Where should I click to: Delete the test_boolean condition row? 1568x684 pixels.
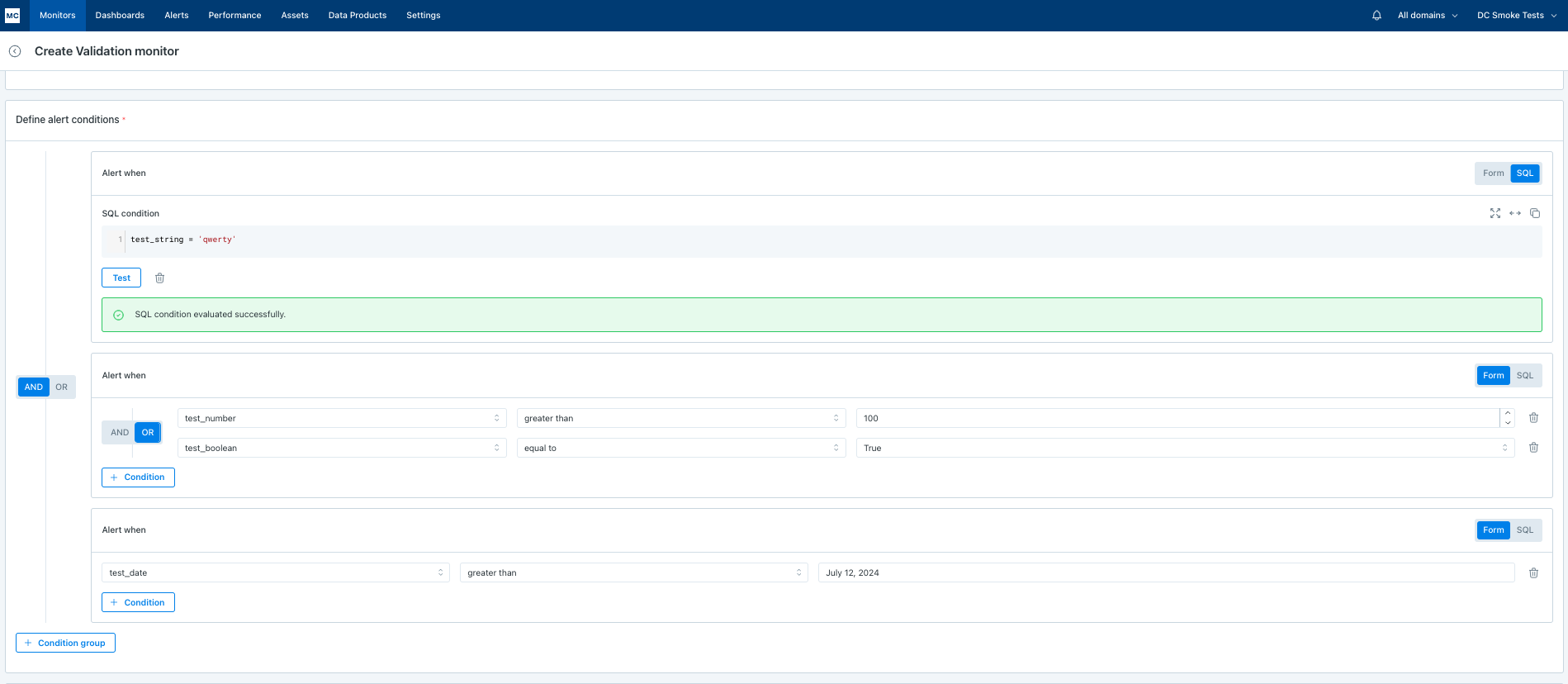pyautogui.click(x=1533, y=448)
